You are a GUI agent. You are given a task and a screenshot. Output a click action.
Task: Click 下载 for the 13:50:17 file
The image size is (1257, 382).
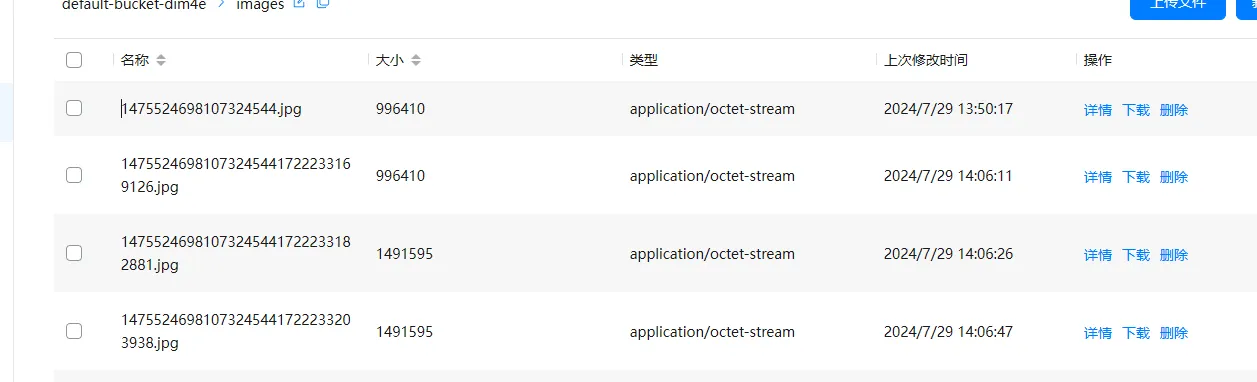(1136, 110)
